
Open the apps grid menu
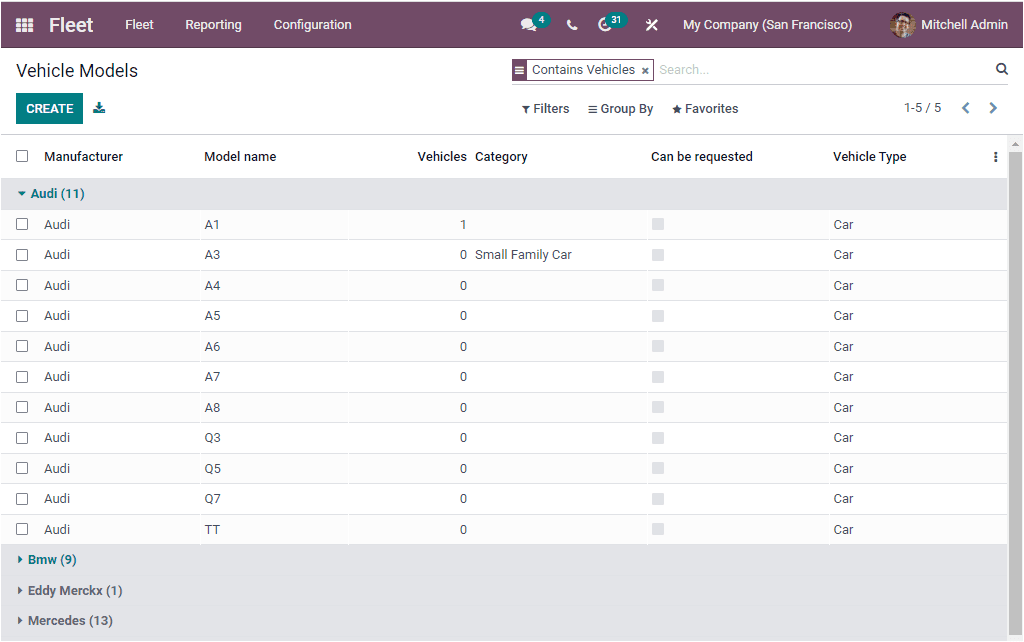coord(22,25)
